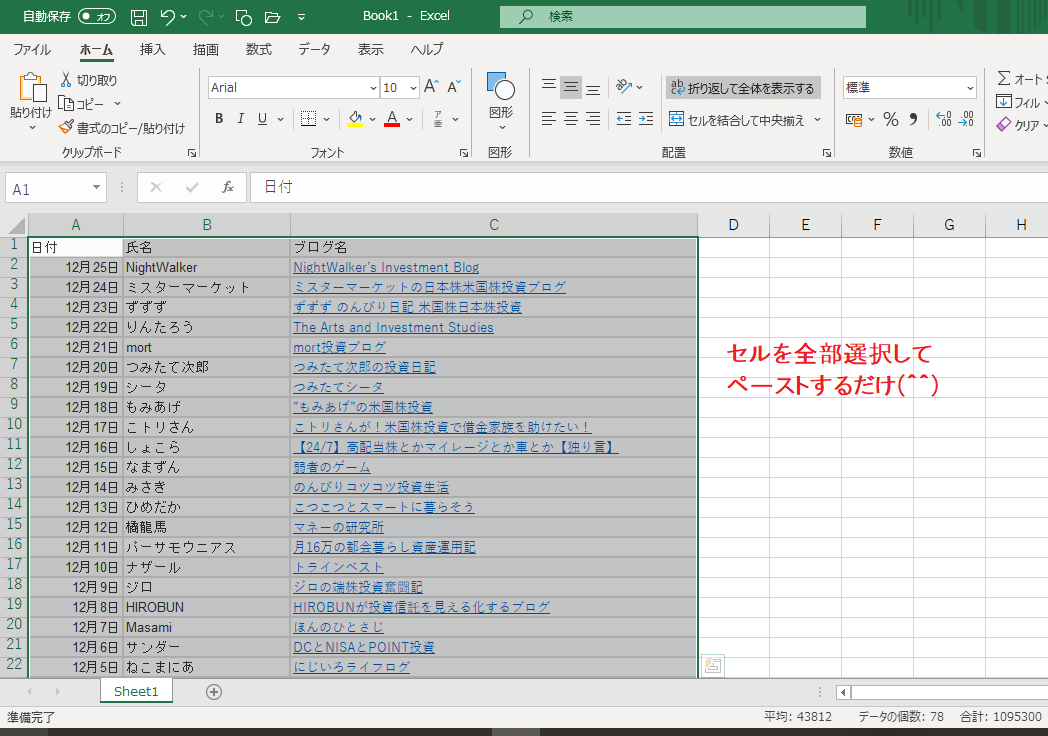Image resolution: width=1048 pixels, height=736 pixels.
Task: Click the bottom align icon
Action: tap(593, 88)
